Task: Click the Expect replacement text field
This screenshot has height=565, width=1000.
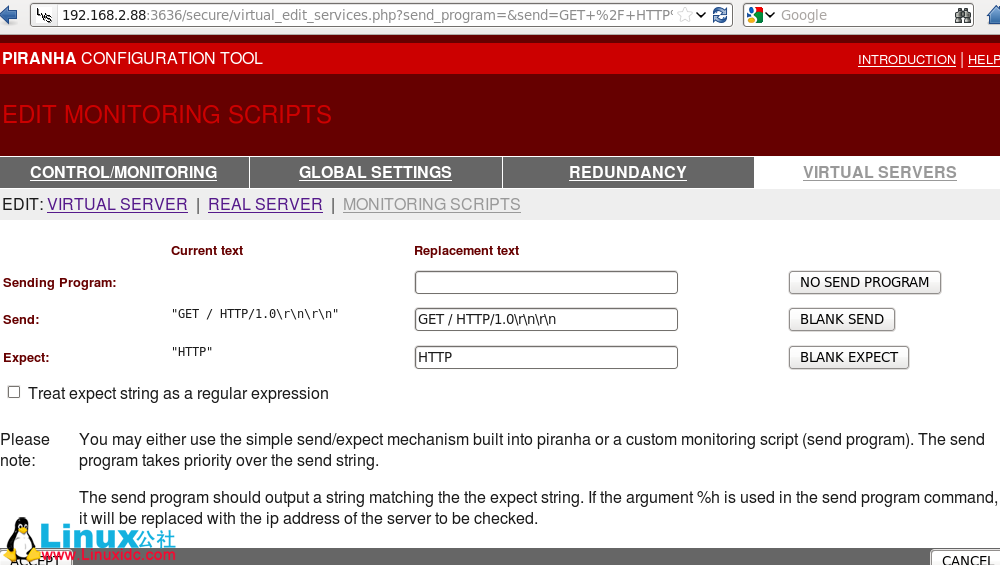Action: tap(546, 357)
